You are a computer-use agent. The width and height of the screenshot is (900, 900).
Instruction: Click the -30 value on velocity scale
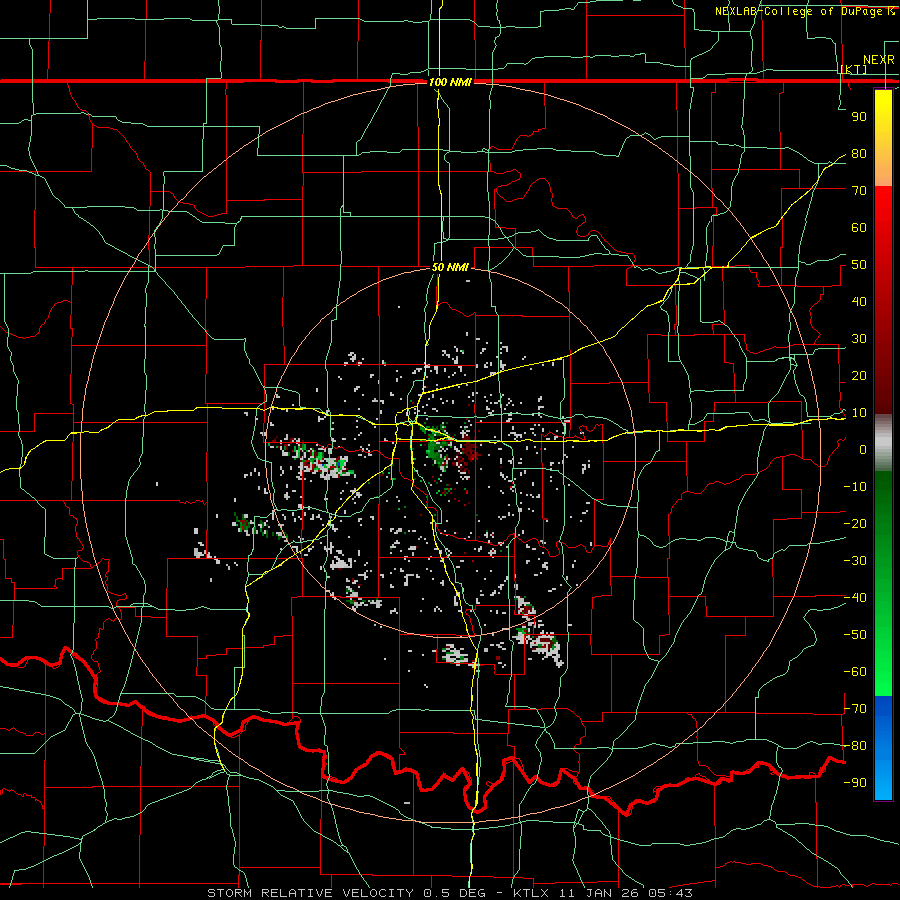855,561
